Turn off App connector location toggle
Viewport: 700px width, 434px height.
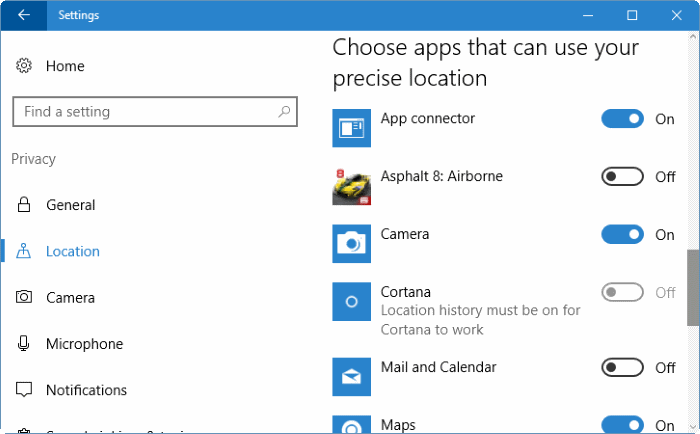(x=622, y=119)
